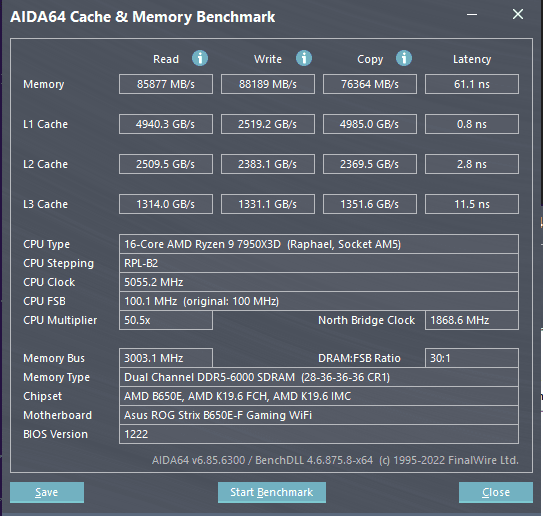Click the info icon next to Write
The height and width of the screenshot is (516, 543).
point(304,58)
